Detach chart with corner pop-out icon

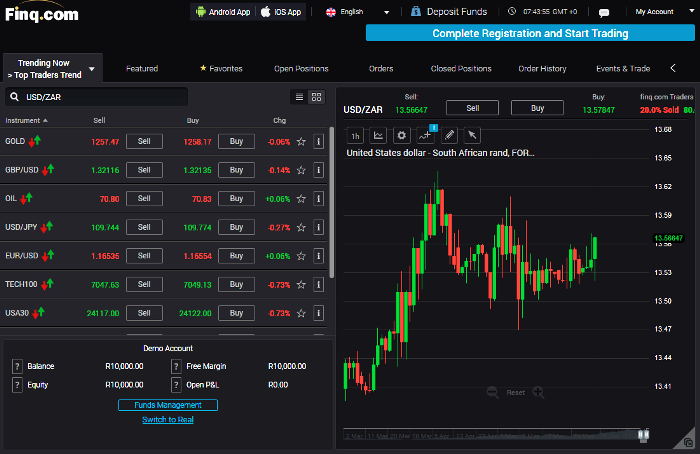click(x=688, y=442)
